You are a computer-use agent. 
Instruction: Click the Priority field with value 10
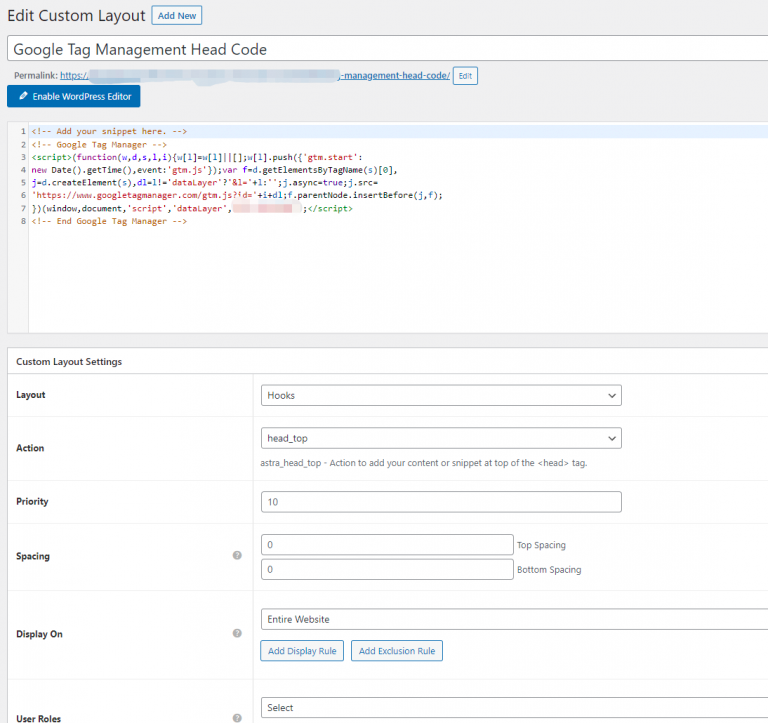(x=441, y=502)
